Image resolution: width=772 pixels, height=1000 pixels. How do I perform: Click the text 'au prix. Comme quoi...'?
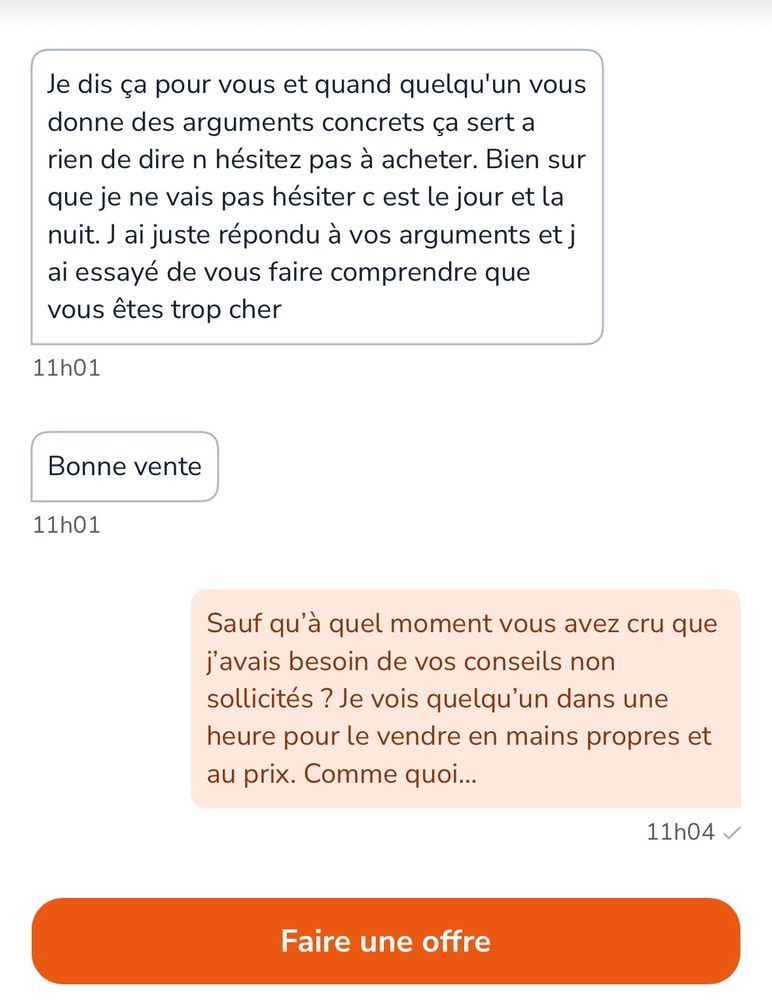click(x=342, y=774)
